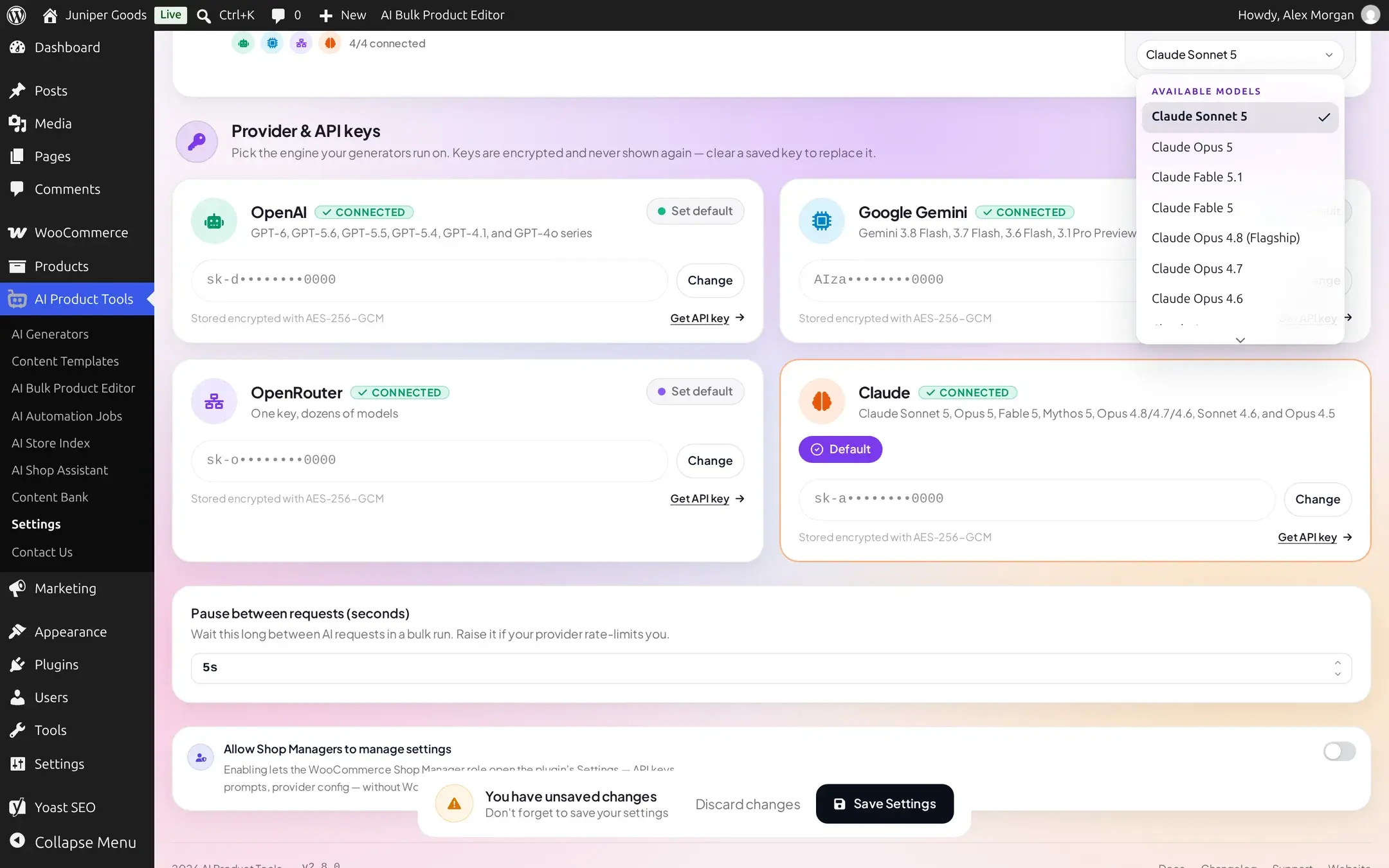The image size is (1389, 868).
Task: Collapse the Claude Sonnet 5 model dropdown
Action: click(x=1240, y=55)
